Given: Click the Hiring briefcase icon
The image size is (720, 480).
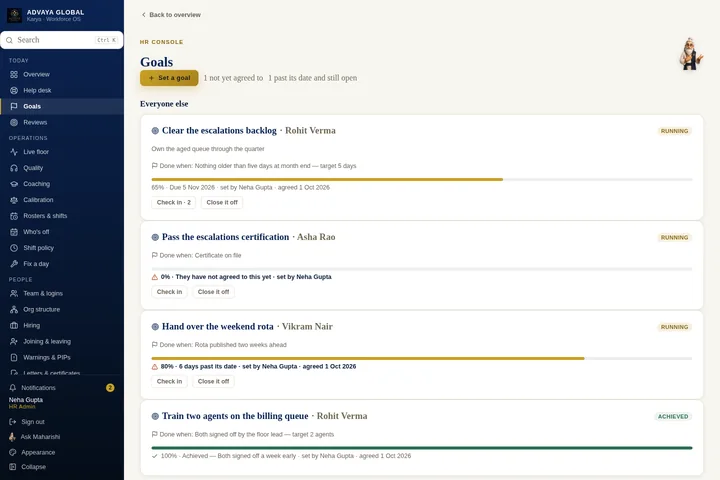Looking at the screenshot, I should point(14,325).
